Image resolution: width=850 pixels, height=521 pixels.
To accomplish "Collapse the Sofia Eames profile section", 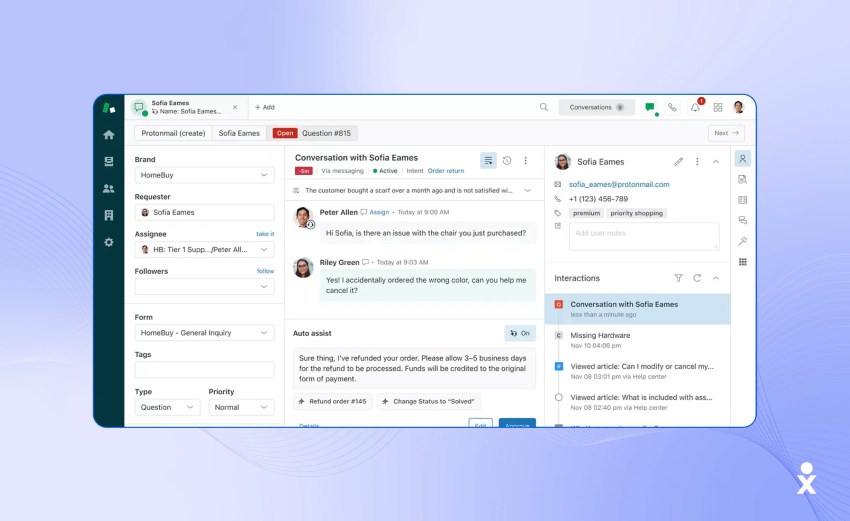I will coord(716,162).
